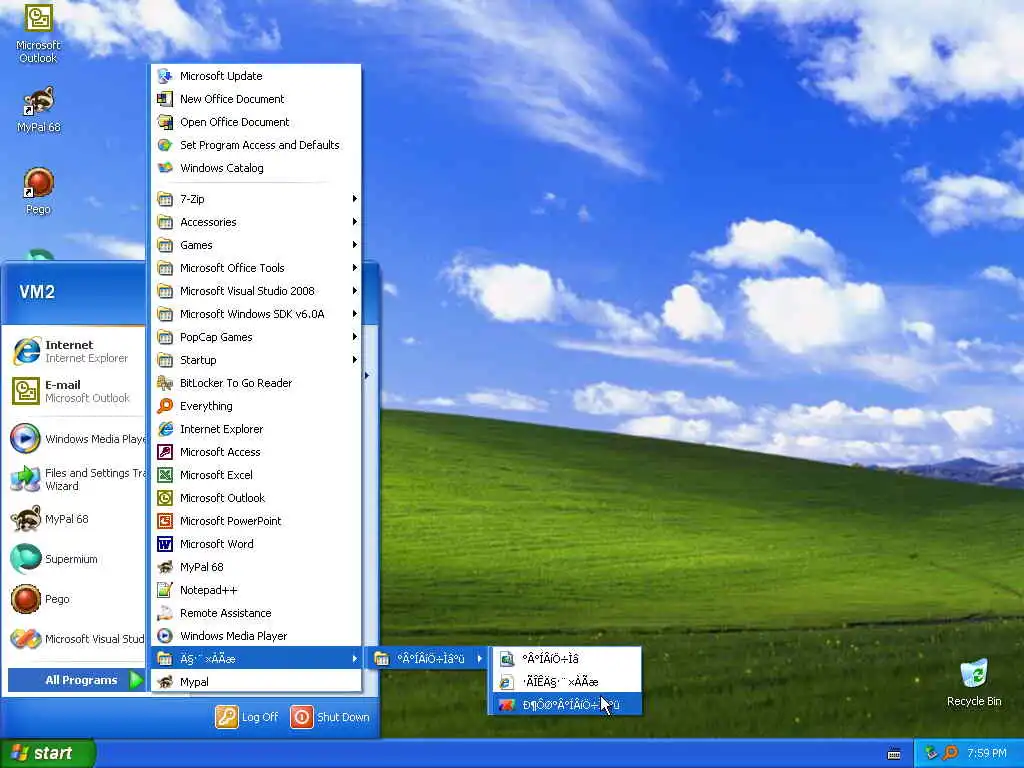Launch BitLocker To Go Reader

click(256, 383)
